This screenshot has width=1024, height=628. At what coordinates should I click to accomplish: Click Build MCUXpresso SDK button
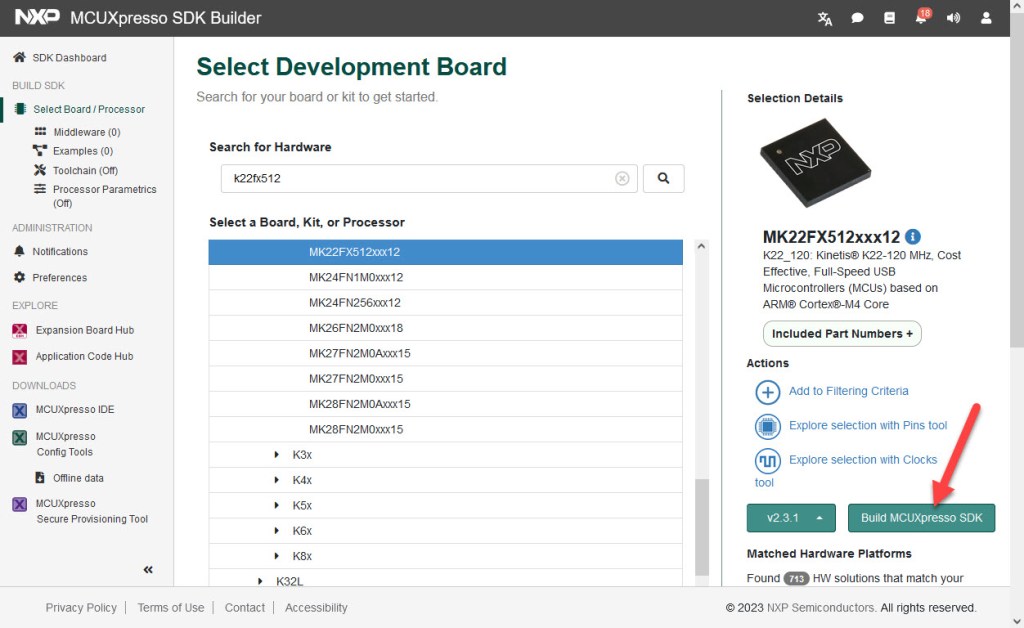coord(921,518)
